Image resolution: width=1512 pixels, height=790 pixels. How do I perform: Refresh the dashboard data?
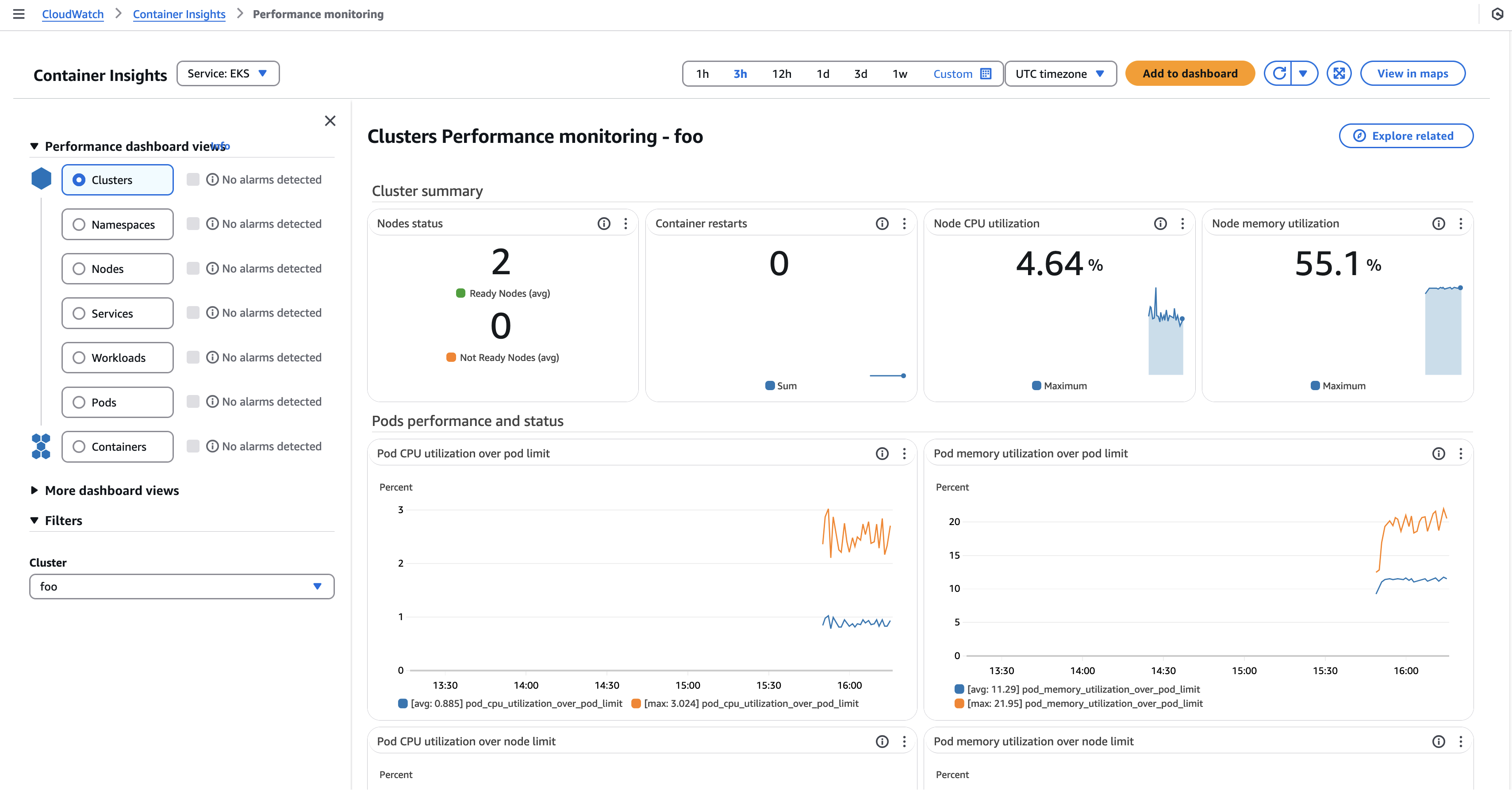point(1279,73)
